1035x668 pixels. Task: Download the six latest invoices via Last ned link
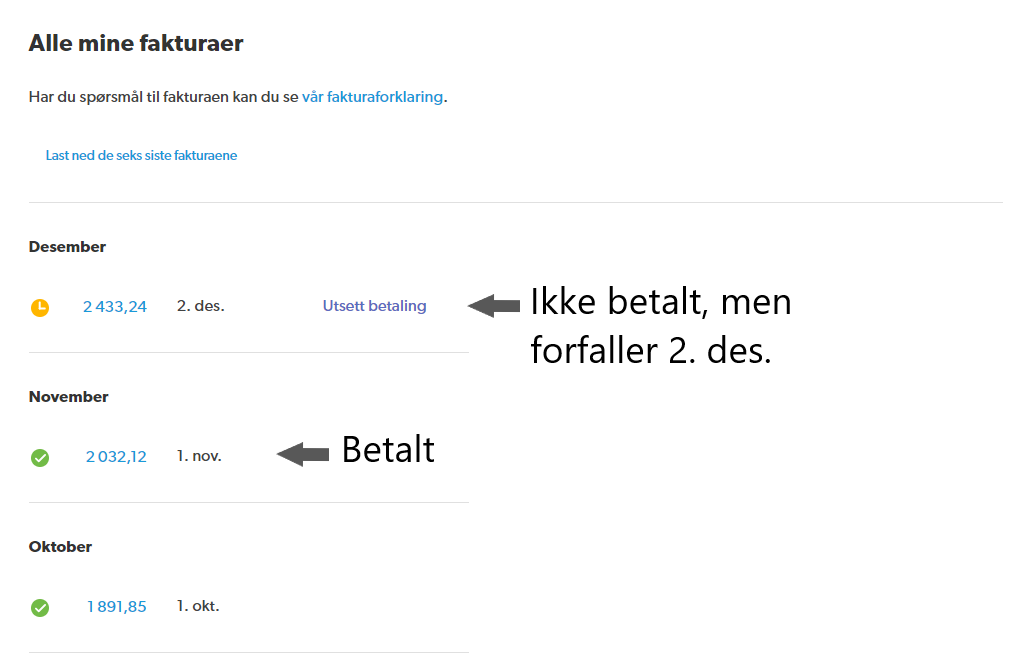pyautogui.click(x=141, y=156)
